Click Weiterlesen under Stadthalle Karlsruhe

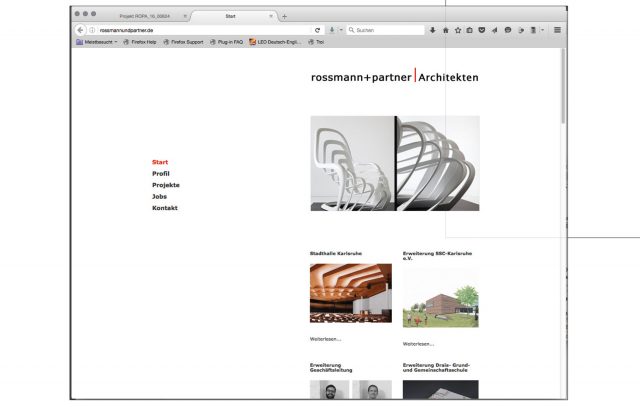[x=325, y=340]
